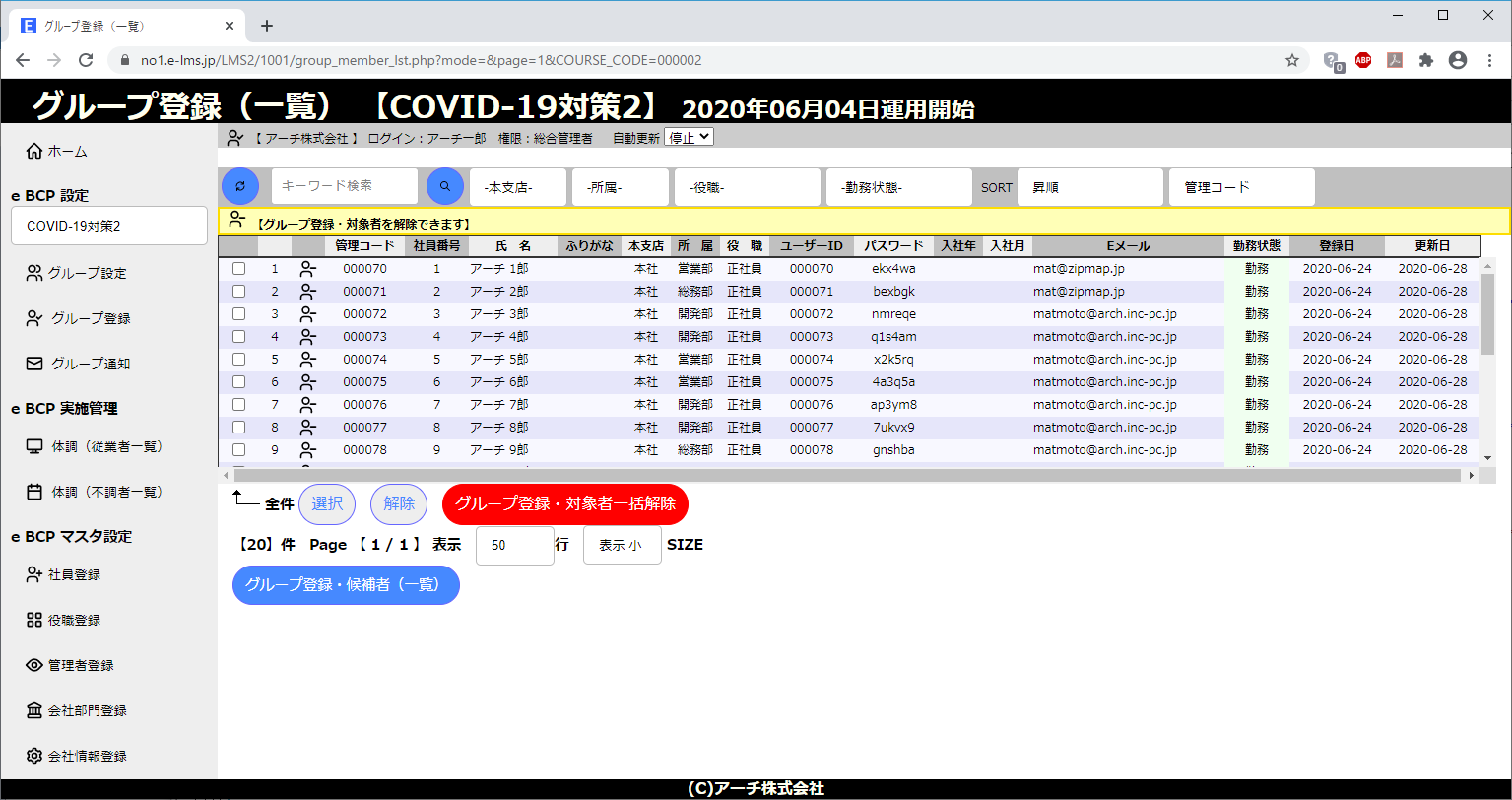Screen dimensions: 1512x800
Task: Focus the キーワード検索 input field
Action: 344,186
